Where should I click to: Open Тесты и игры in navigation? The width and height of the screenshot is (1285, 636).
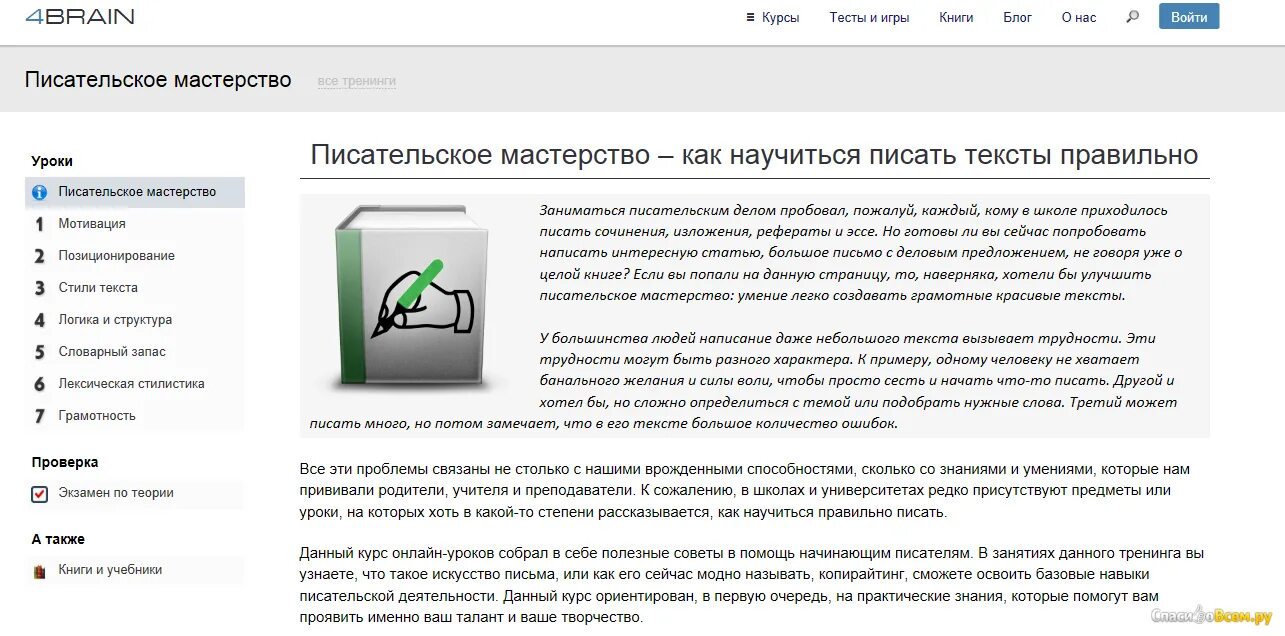(869, 17)
